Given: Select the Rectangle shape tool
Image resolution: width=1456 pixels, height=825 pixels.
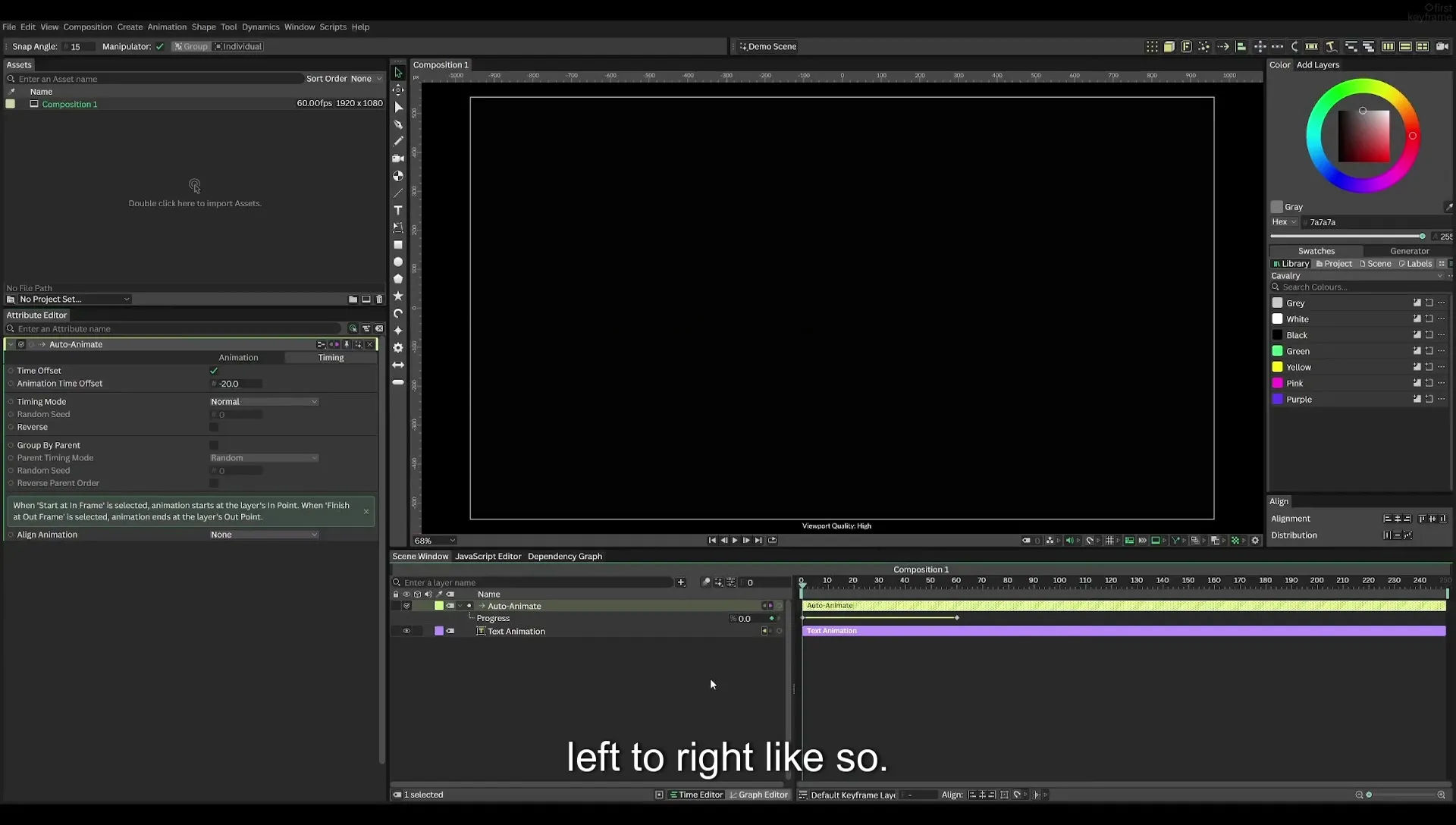Looking at the screenshot, I should click(x=397, y=245).
